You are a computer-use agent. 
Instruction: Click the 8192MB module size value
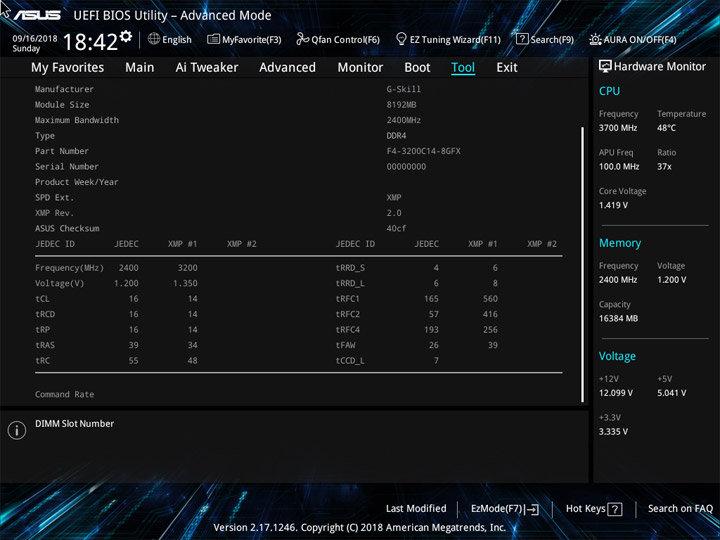point(401,105)
